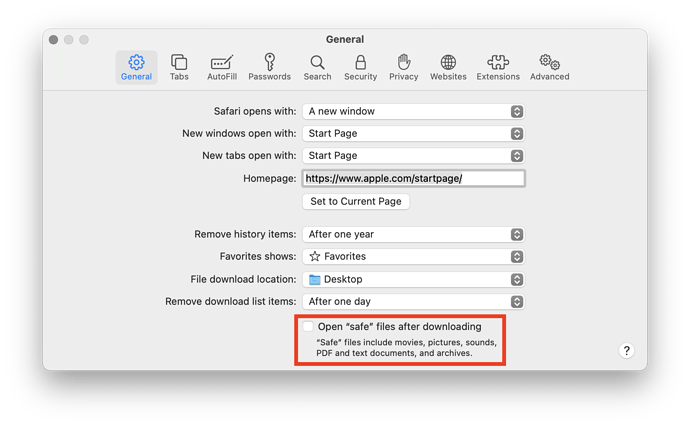Expand the New tabs open with dropdown
Viewport: 690px width, 426px height.
pyautogui.click(x=413, y=155)
